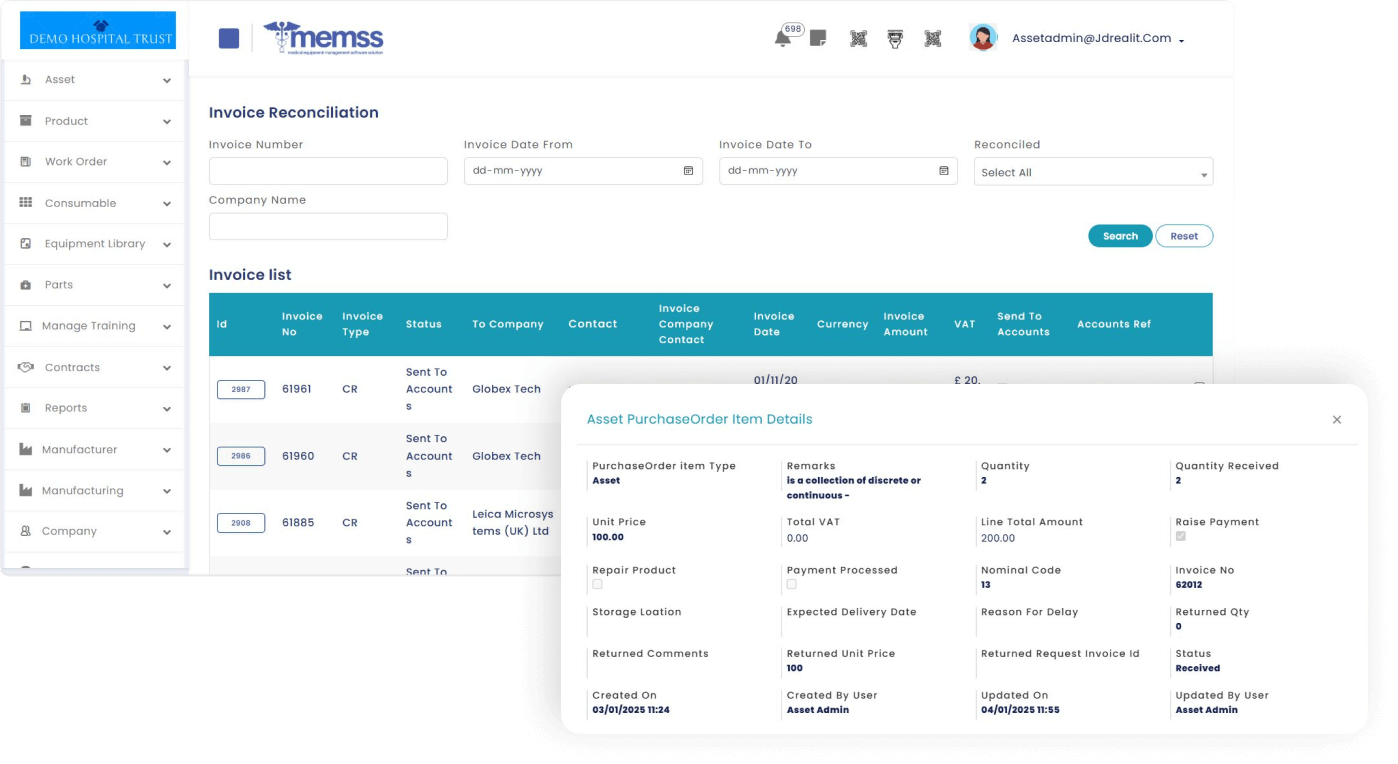Image resolution: width=1398 pixels, height=764 pixels.
Task: Open the Reports menu item
Action: tap(94, 408)
